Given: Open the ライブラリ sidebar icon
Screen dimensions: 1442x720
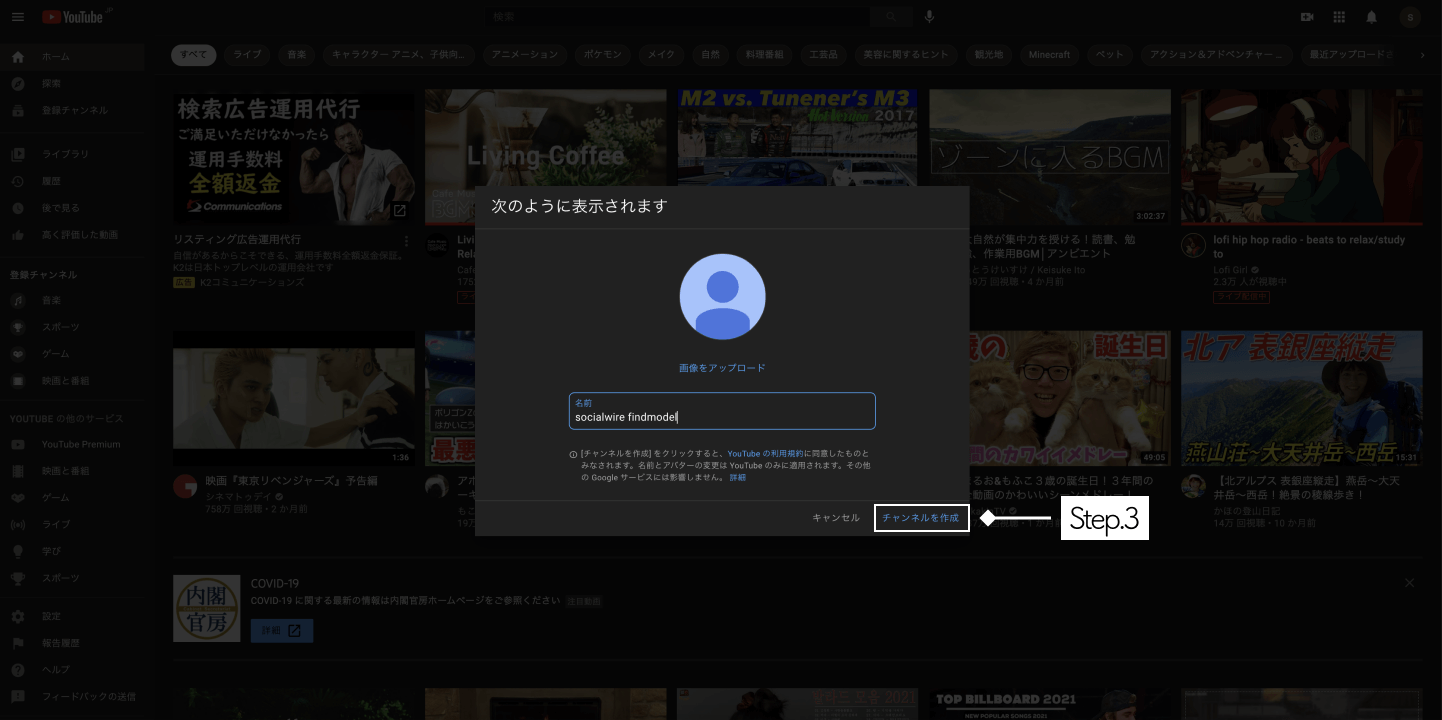Looking at the screenshot, I should 17,153.
